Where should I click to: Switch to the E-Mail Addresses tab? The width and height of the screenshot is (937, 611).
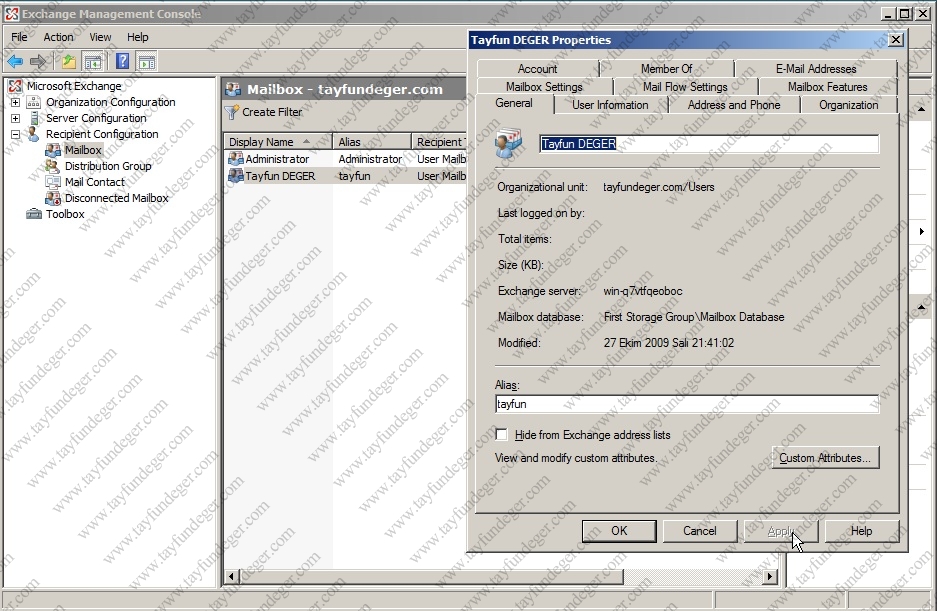click(x=816, y=69)
